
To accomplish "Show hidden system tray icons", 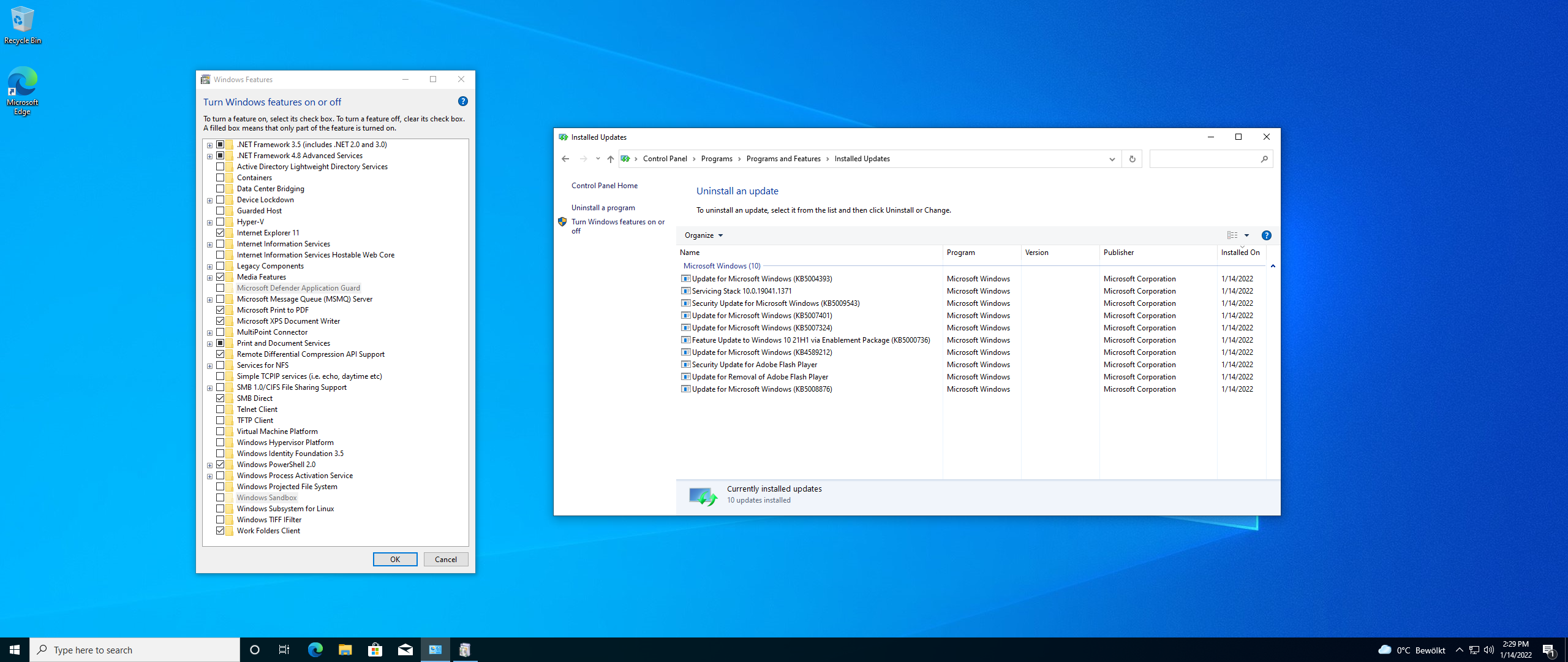I will 1459,650.
